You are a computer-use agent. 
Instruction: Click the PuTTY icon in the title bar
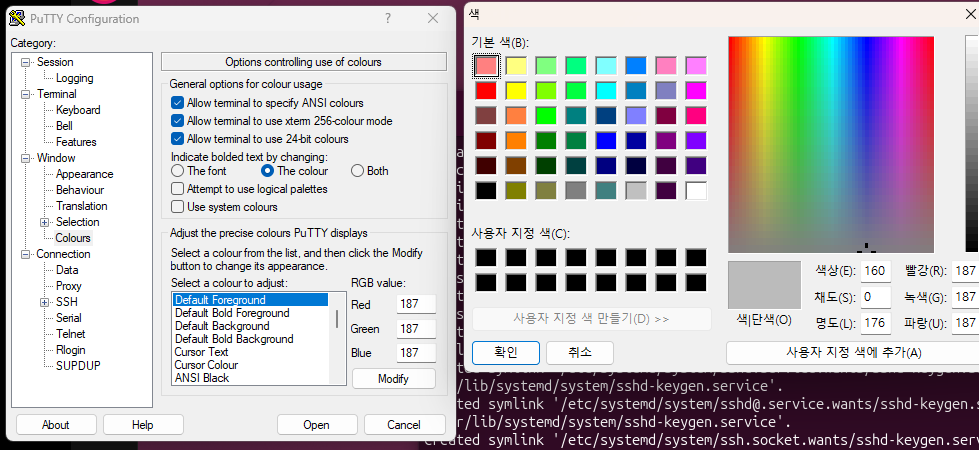[x=18, y=18]
